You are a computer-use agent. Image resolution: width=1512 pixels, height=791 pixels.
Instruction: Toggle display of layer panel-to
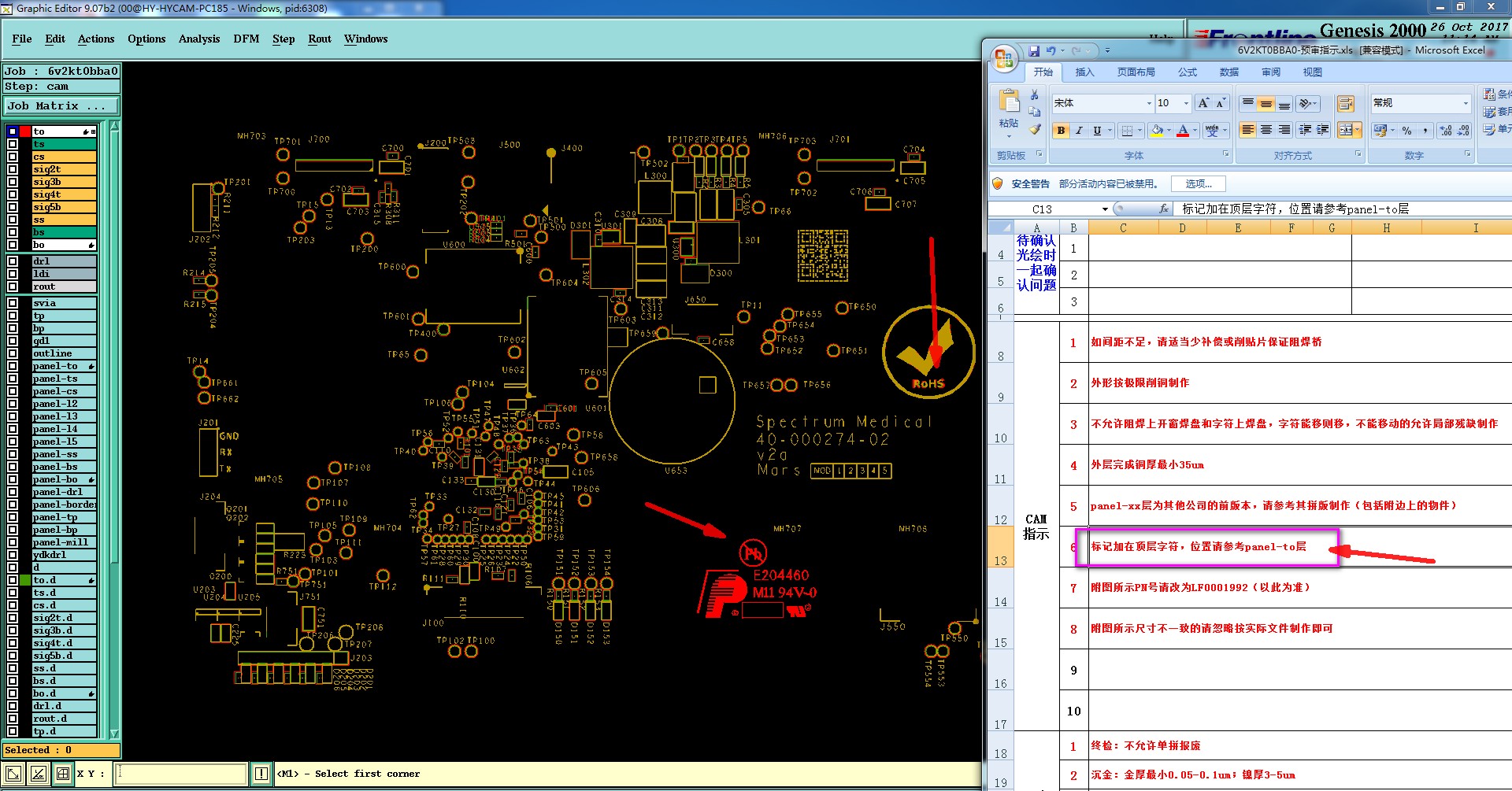(x=13, y=366)
